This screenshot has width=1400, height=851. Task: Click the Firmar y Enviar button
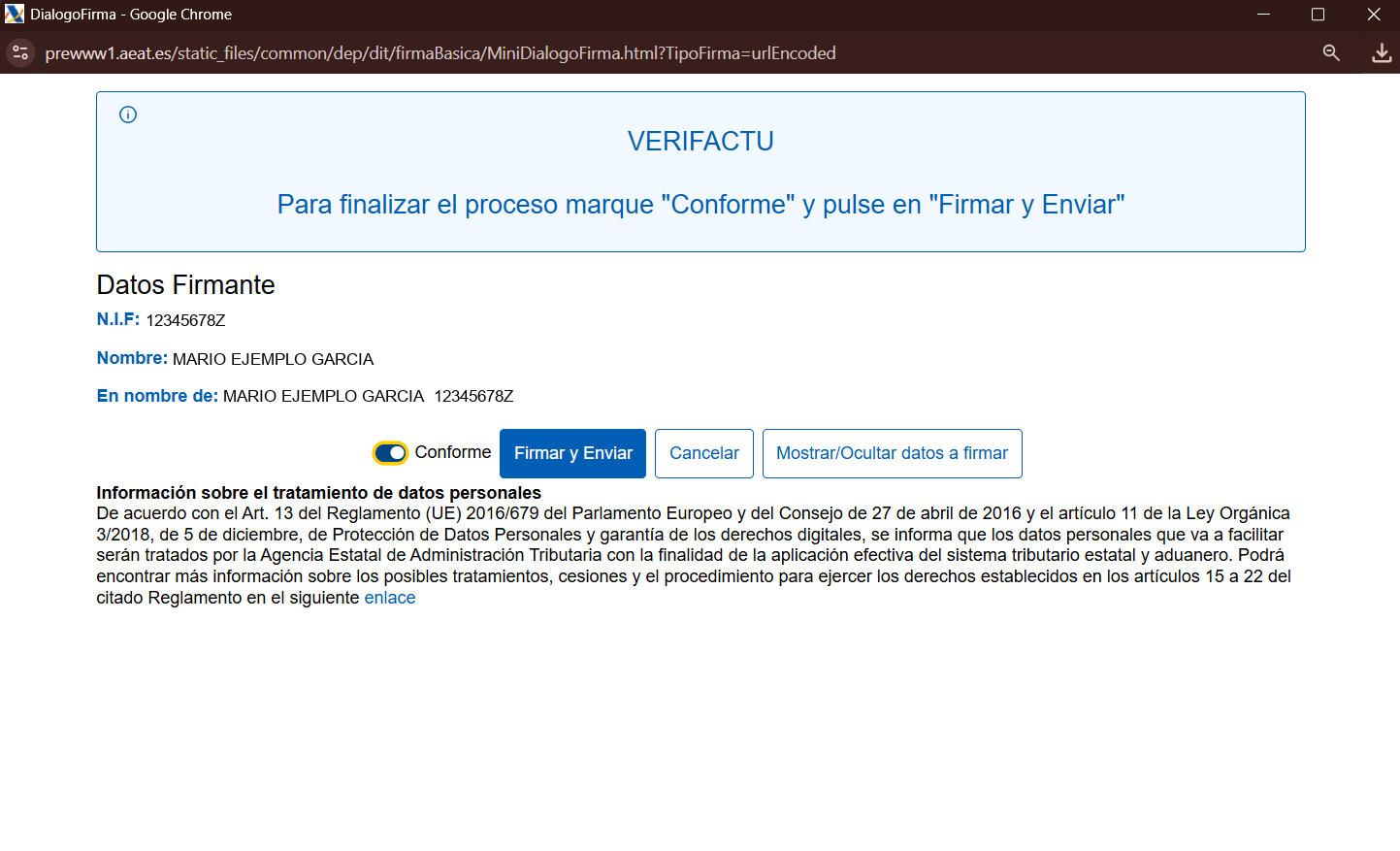[x=572, y=453]
